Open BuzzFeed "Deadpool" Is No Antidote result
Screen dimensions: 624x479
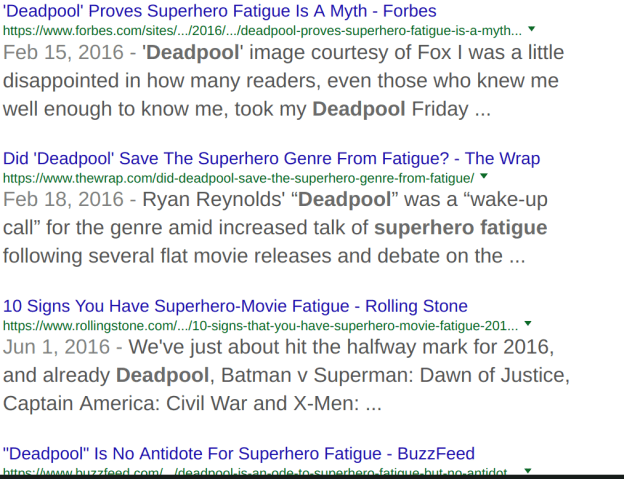(x=239, y=454)
